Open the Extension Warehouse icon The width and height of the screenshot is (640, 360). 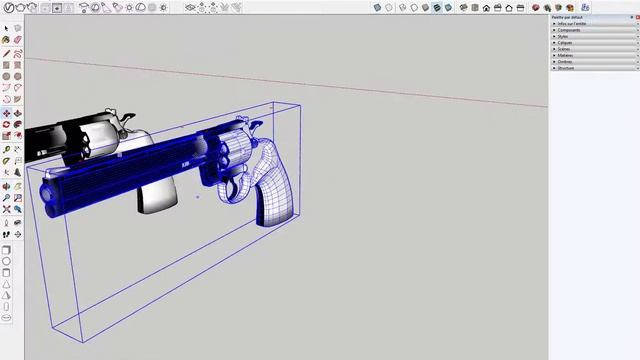[x=570, y=7]
